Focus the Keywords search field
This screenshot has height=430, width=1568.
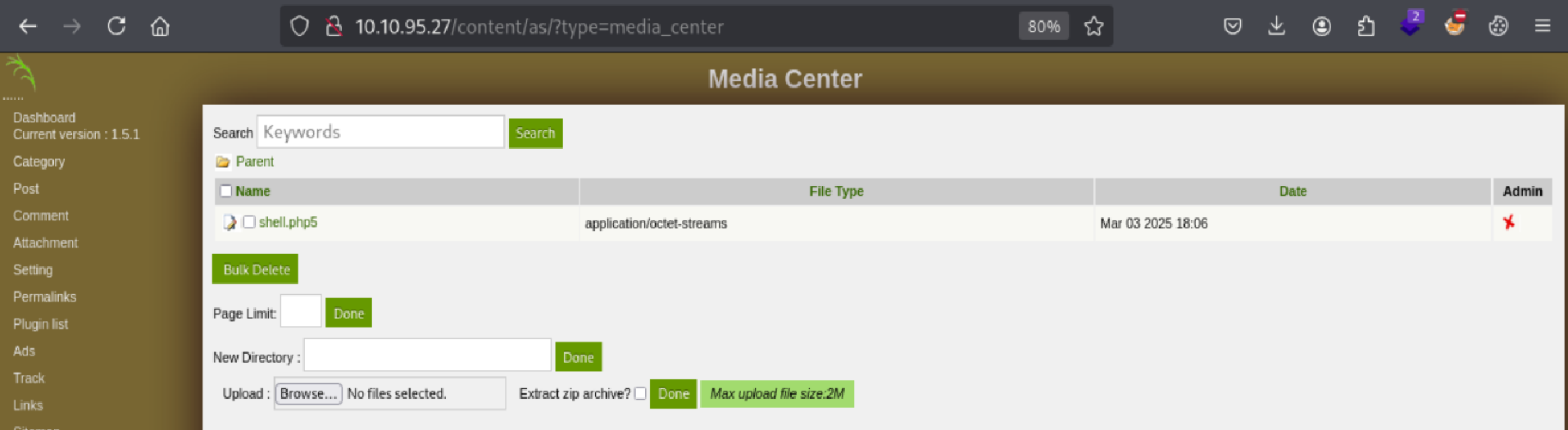380,132
